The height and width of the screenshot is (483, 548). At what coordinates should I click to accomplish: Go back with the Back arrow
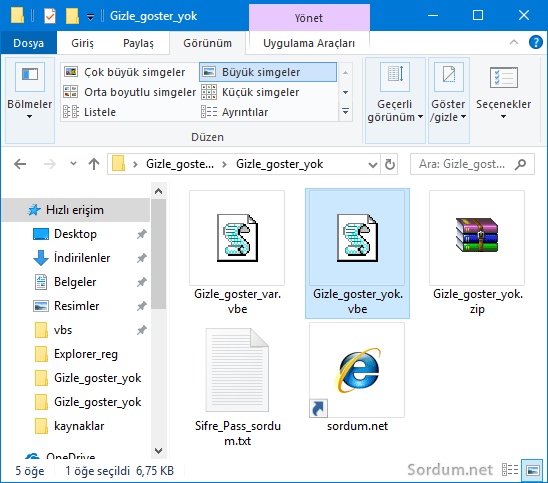pos(20,164)
